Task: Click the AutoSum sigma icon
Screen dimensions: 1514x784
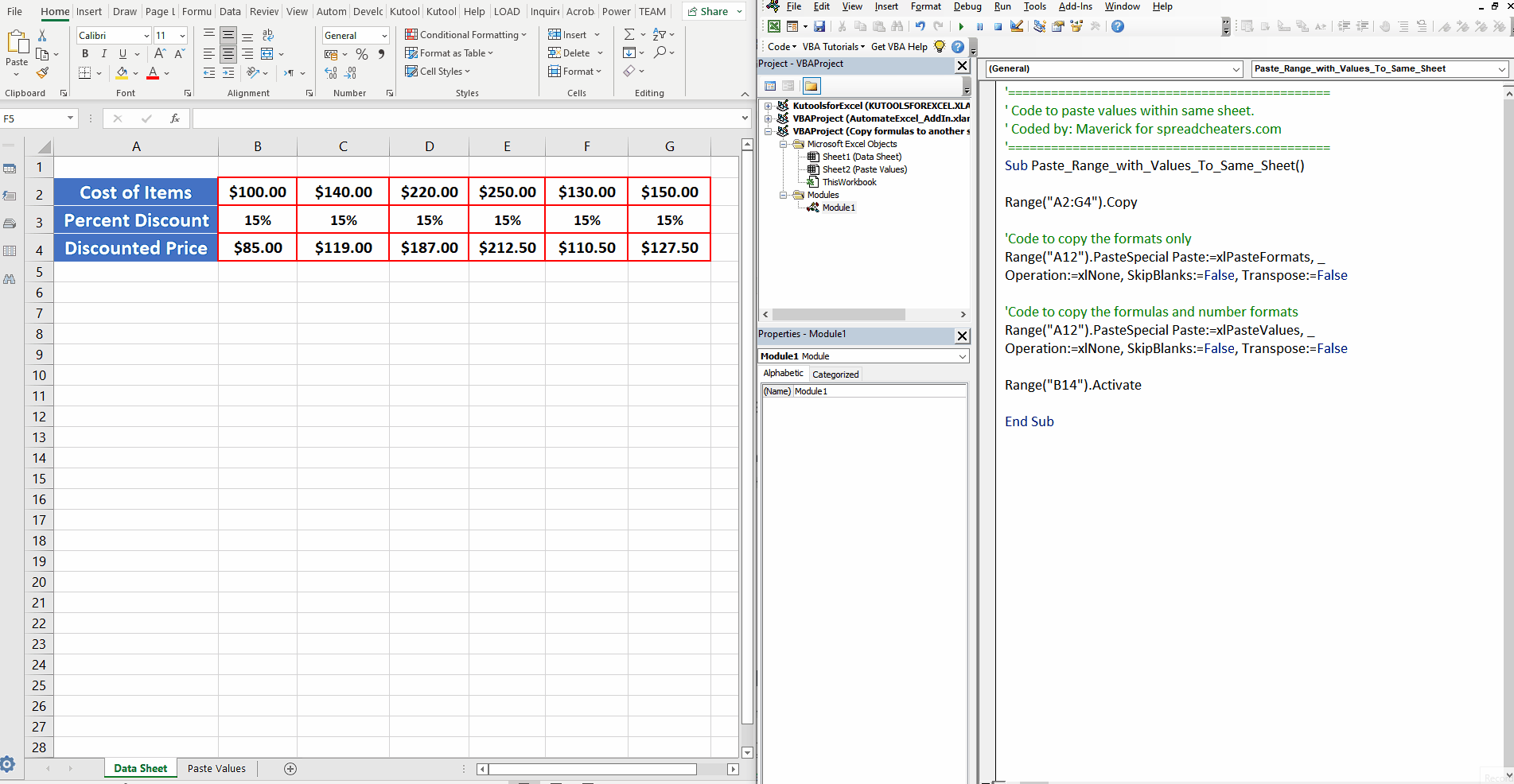Action: [629, 34]
